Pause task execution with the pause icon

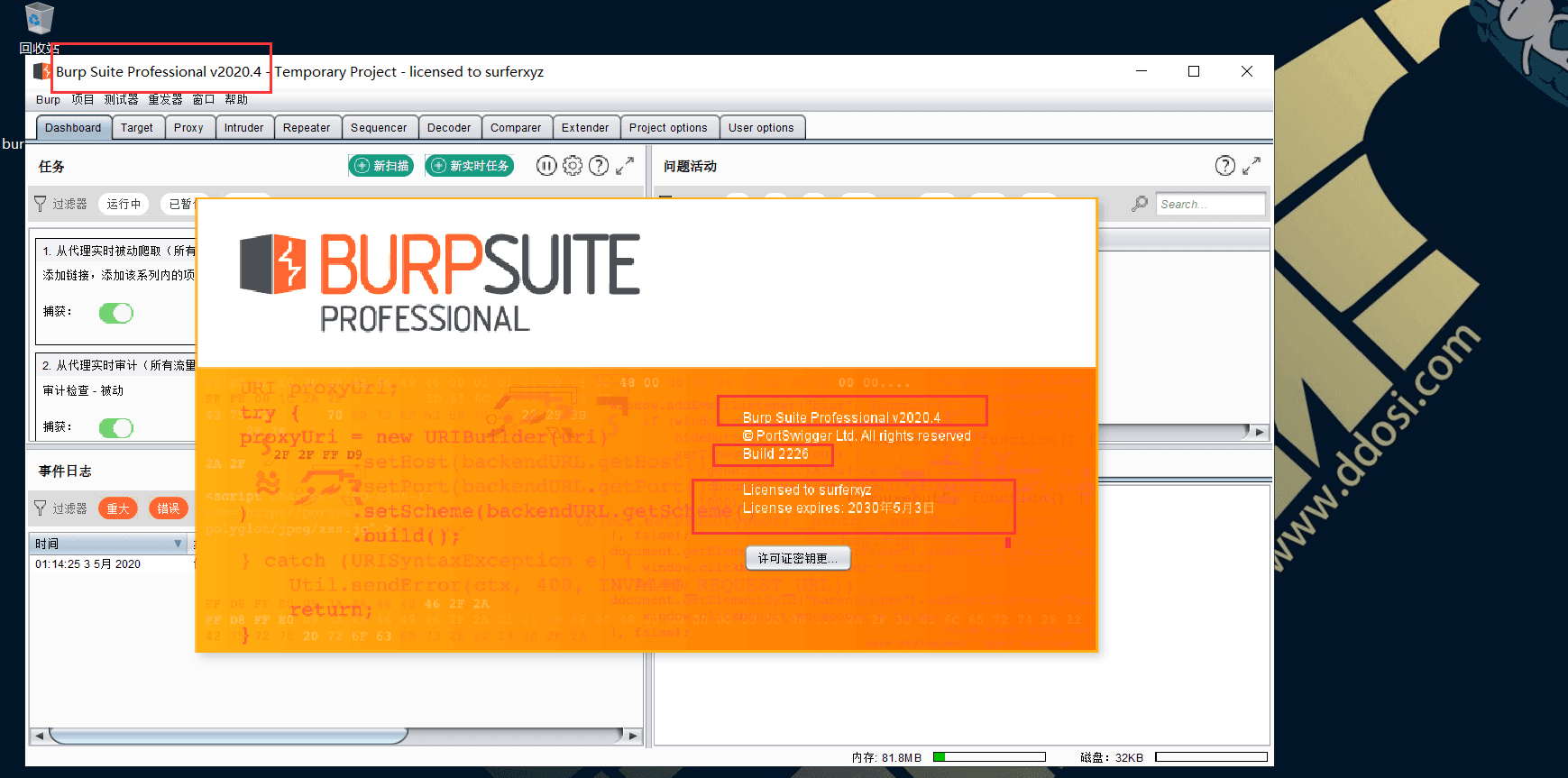[546, 166]
